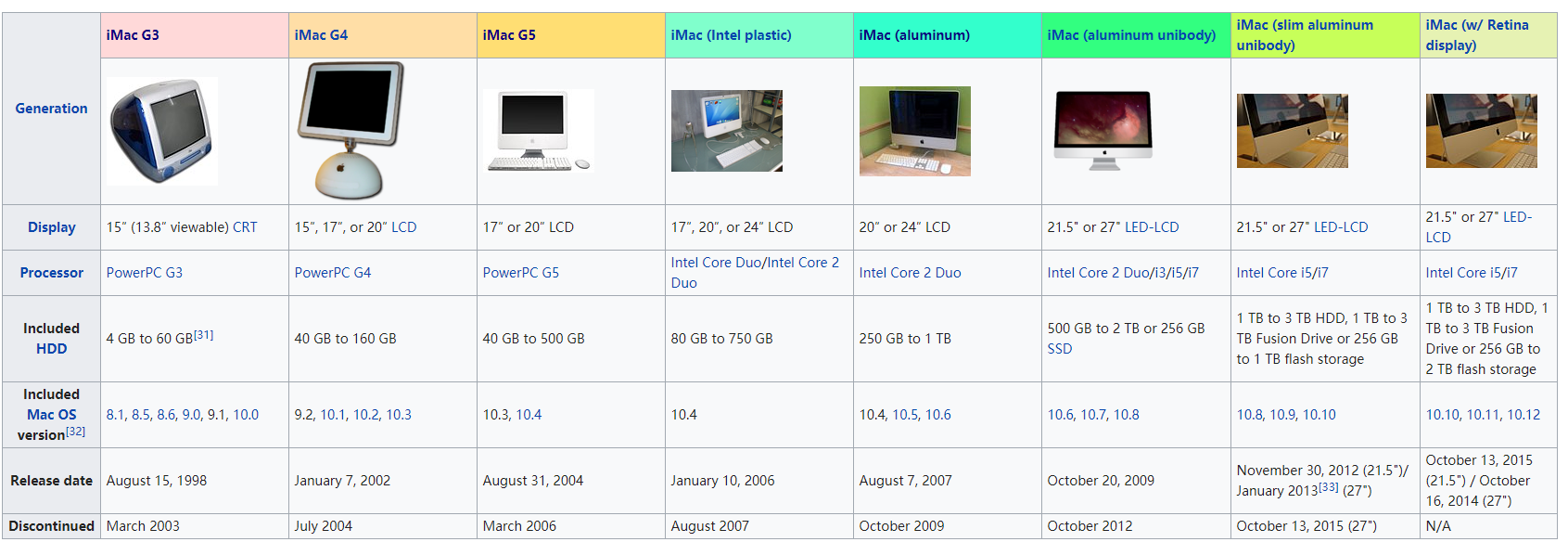Click the blue iMac G3 photo
Viewport: 1568px width, 542px height.
pos(162,131)
